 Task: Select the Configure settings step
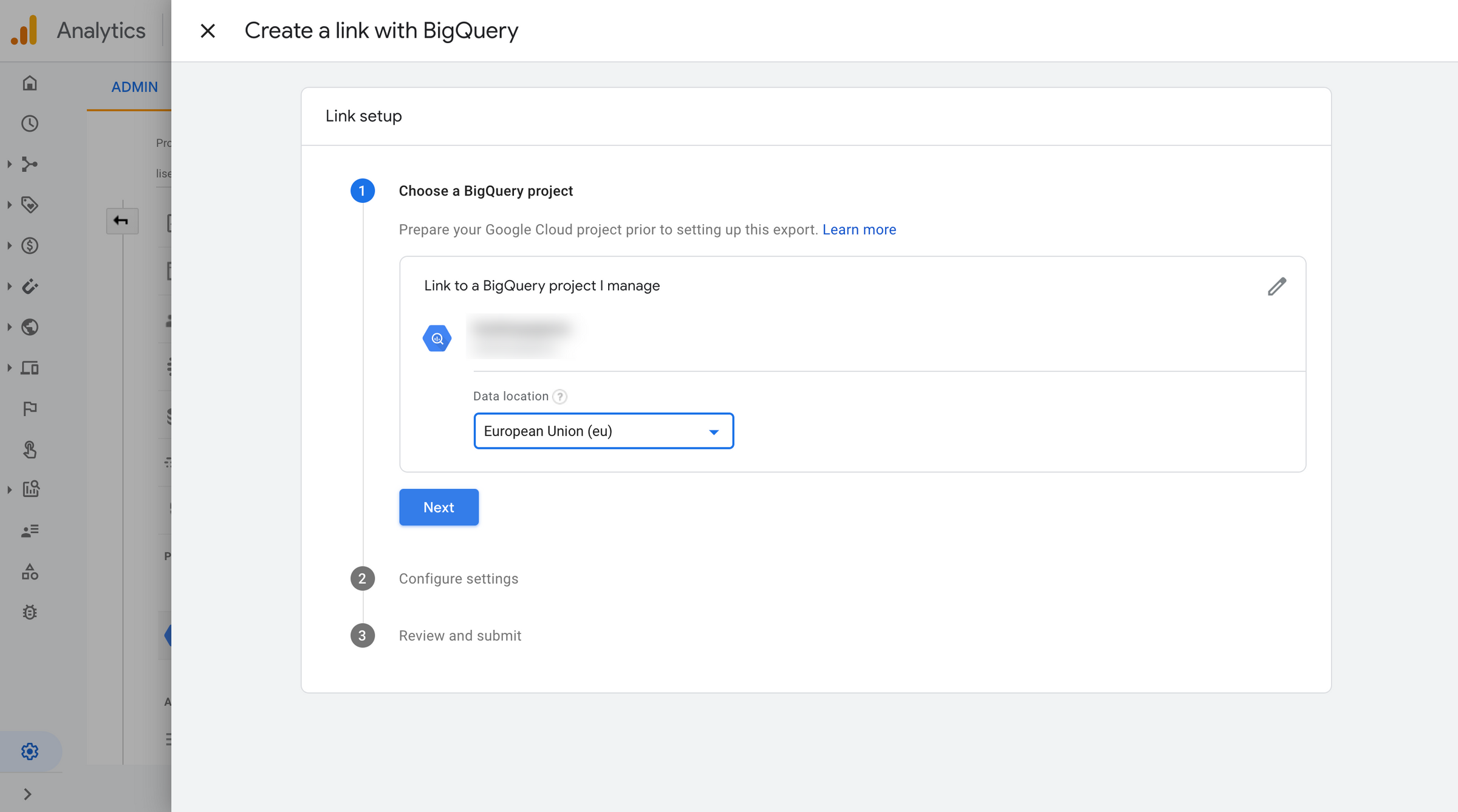(x=459, y=578)
